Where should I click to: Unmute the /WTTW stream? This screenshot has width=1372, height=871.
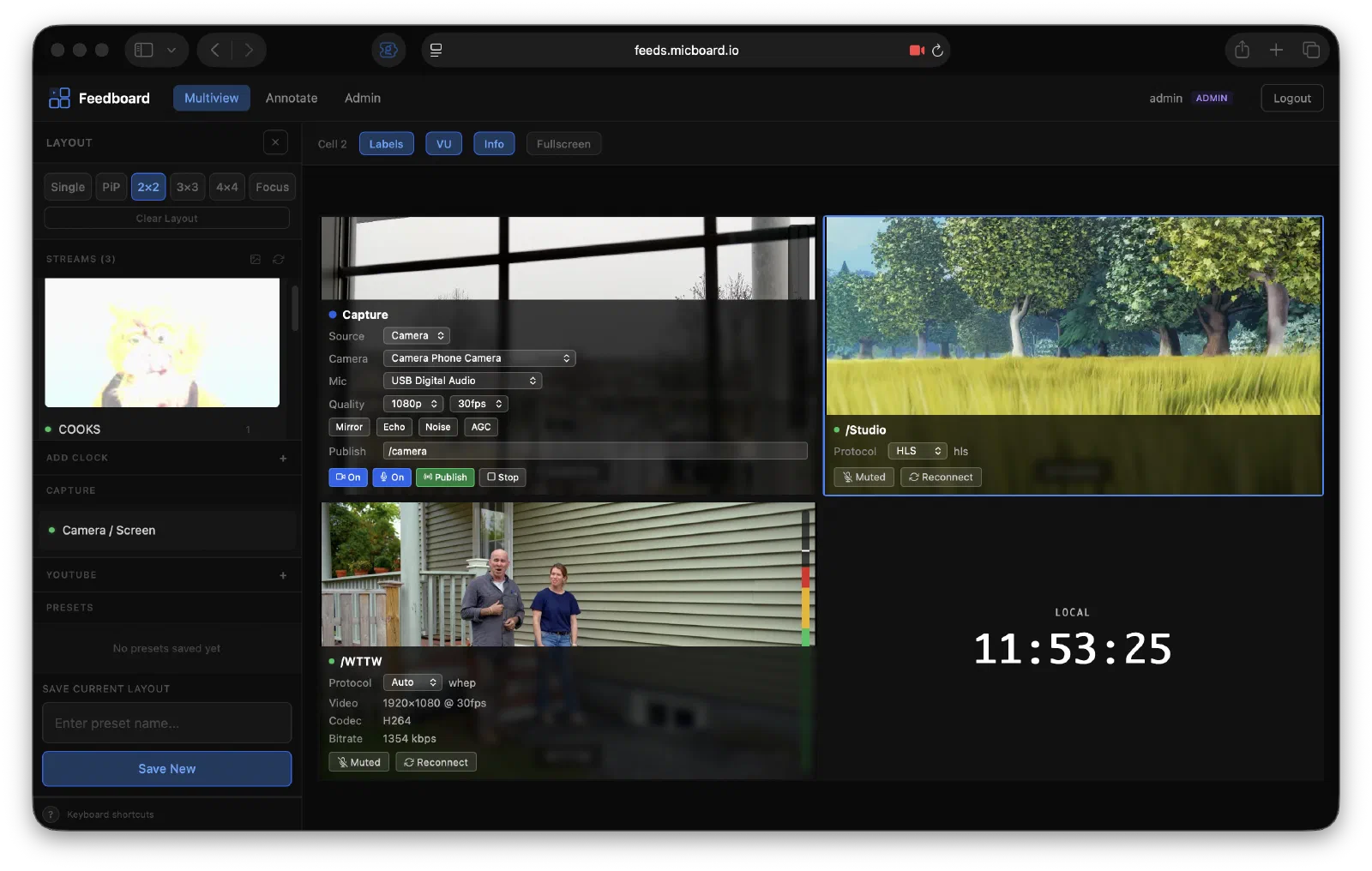(x=359, y=762)
